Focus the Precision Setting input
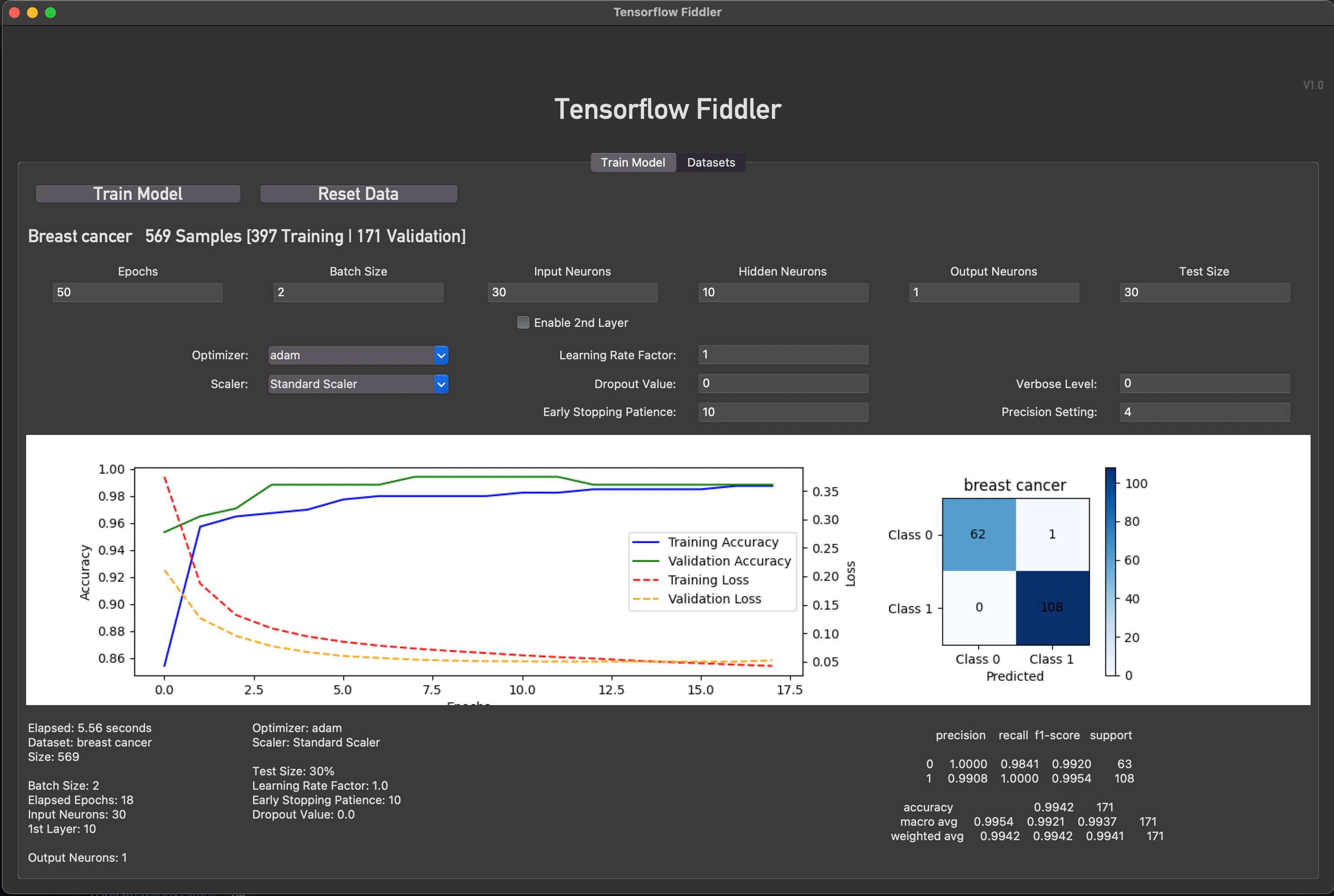 tap(1204, 412)
